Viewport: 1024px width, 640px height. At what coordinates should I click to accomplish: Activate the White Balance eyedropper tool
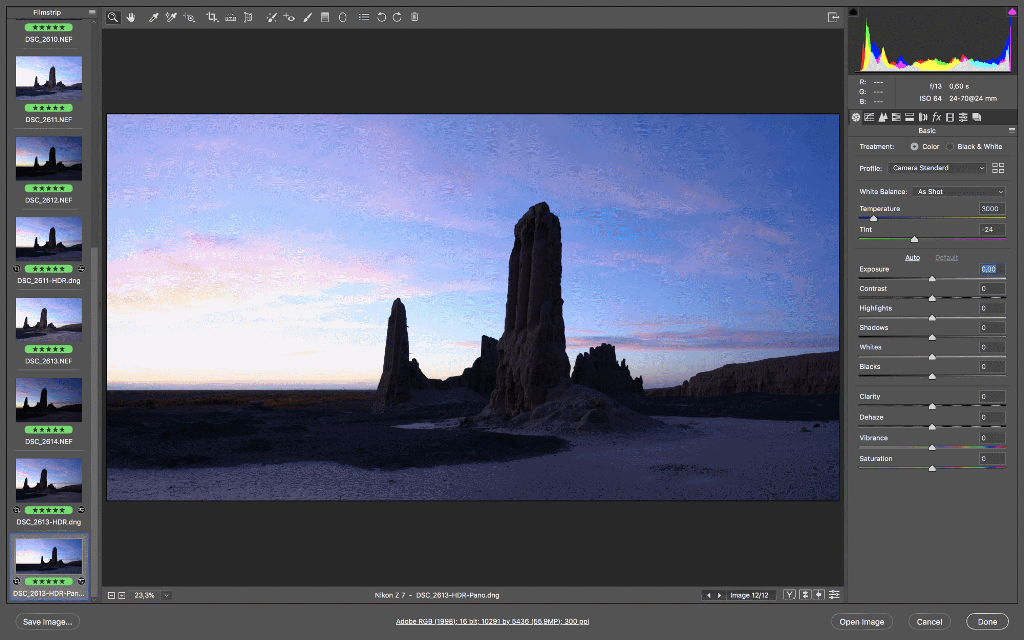(151, 17)
